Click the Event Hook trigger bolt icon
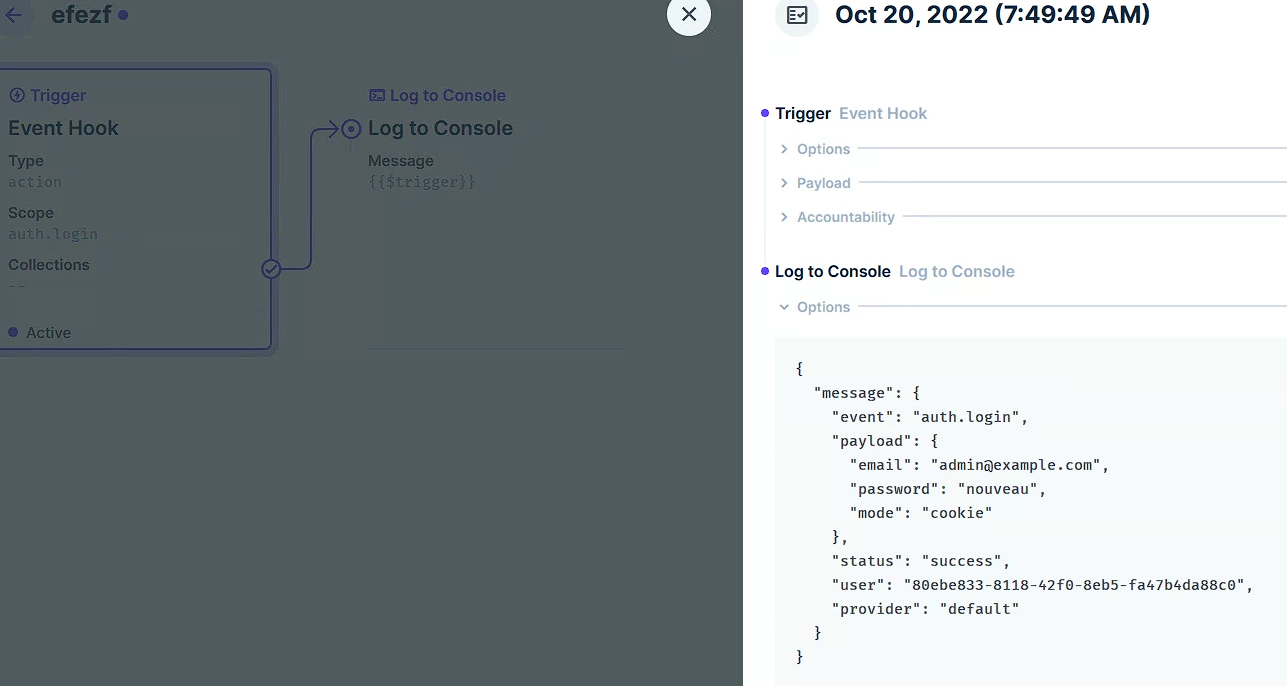The width and height of the screenshot is (1287, 686). pyautogui.click(x=18, y=94)
